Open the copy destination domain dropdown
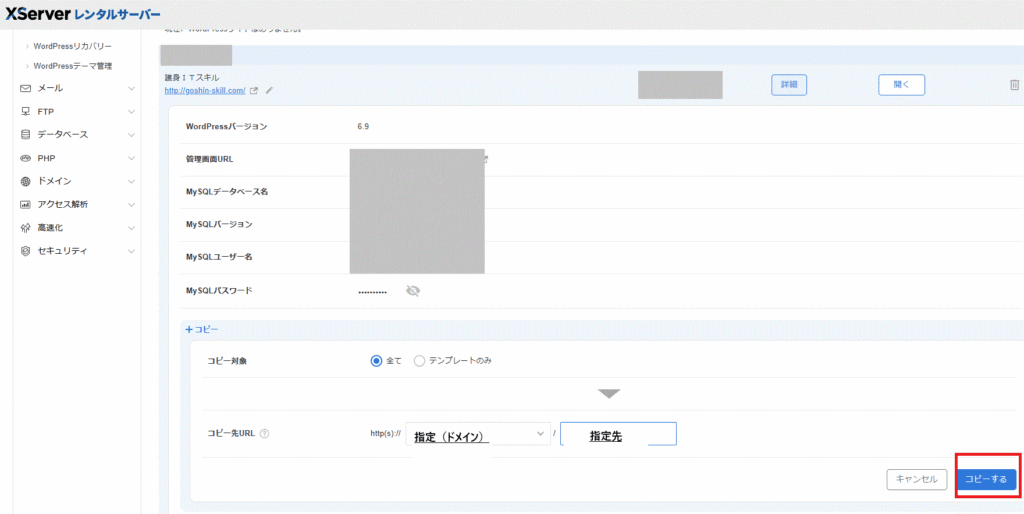The image size is (1024, 514). pos(478,434)
